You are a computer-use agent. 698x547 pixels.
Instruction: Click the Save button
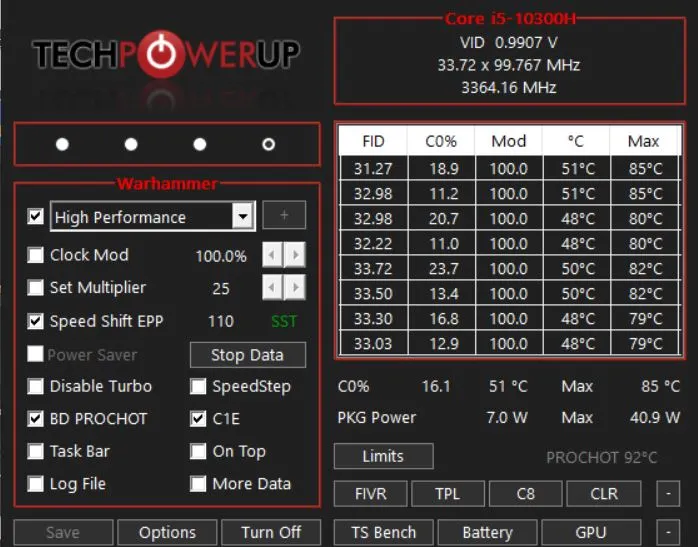coord(63,532)
